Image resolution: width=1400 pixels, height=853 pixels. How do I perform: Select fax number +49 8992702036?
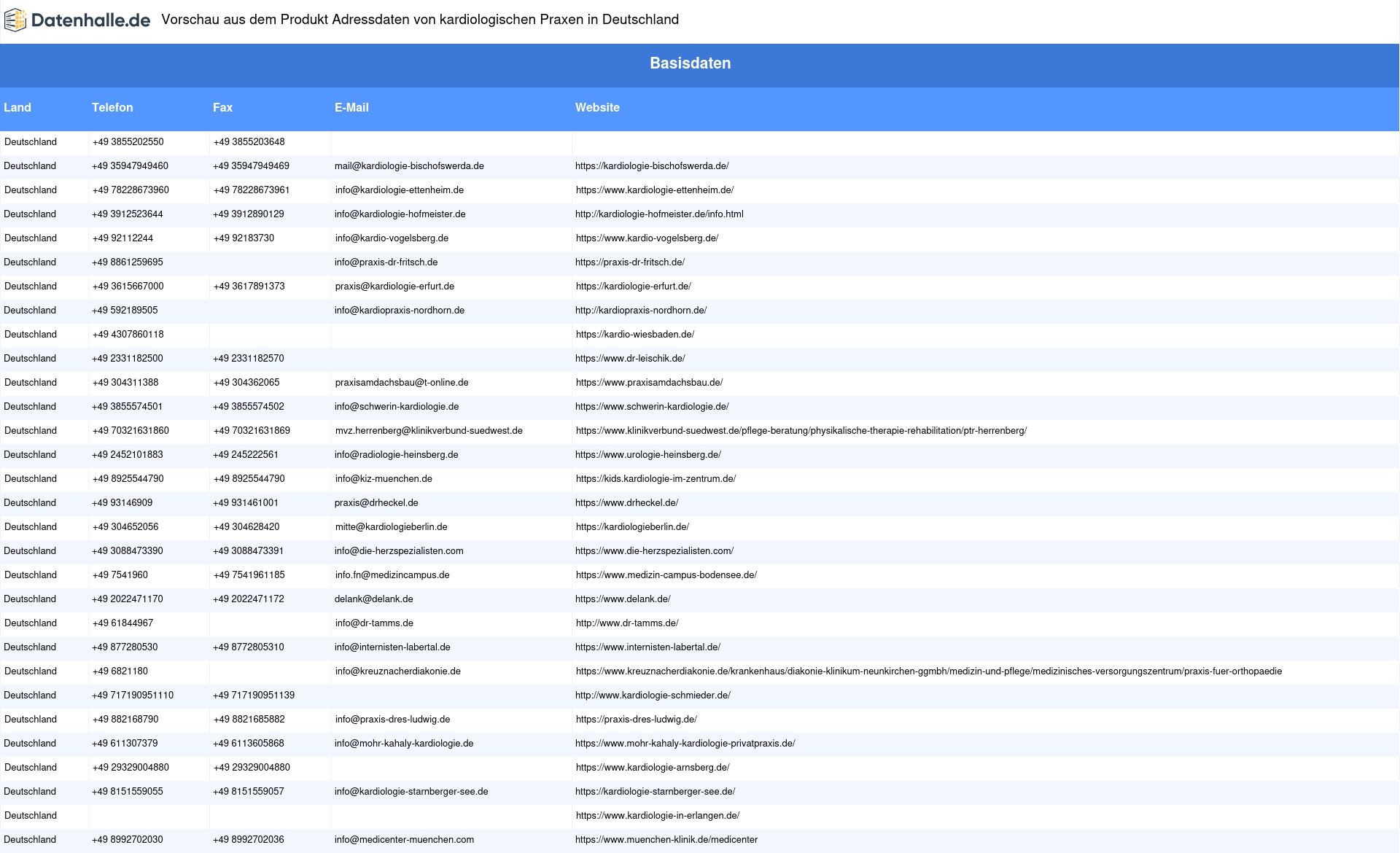pos(249,840)
